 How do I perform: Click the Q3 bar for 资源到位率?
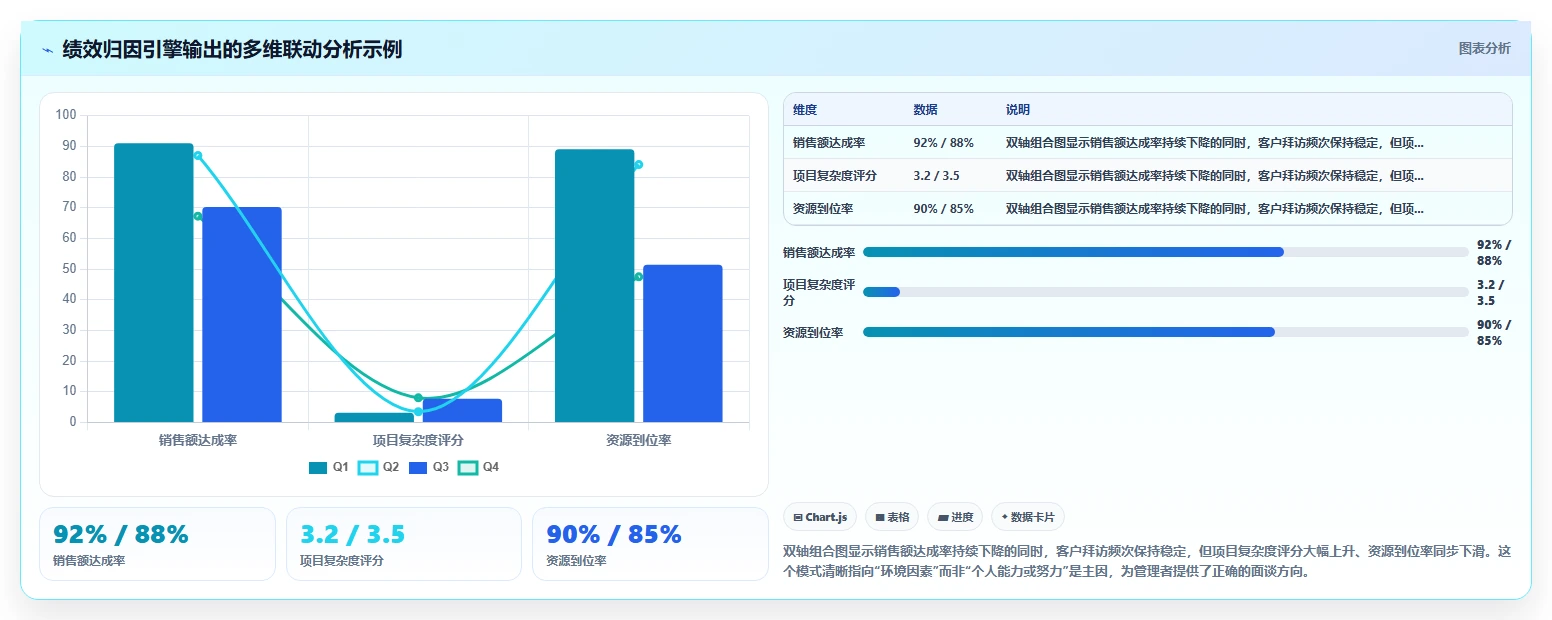coord(683,344)
